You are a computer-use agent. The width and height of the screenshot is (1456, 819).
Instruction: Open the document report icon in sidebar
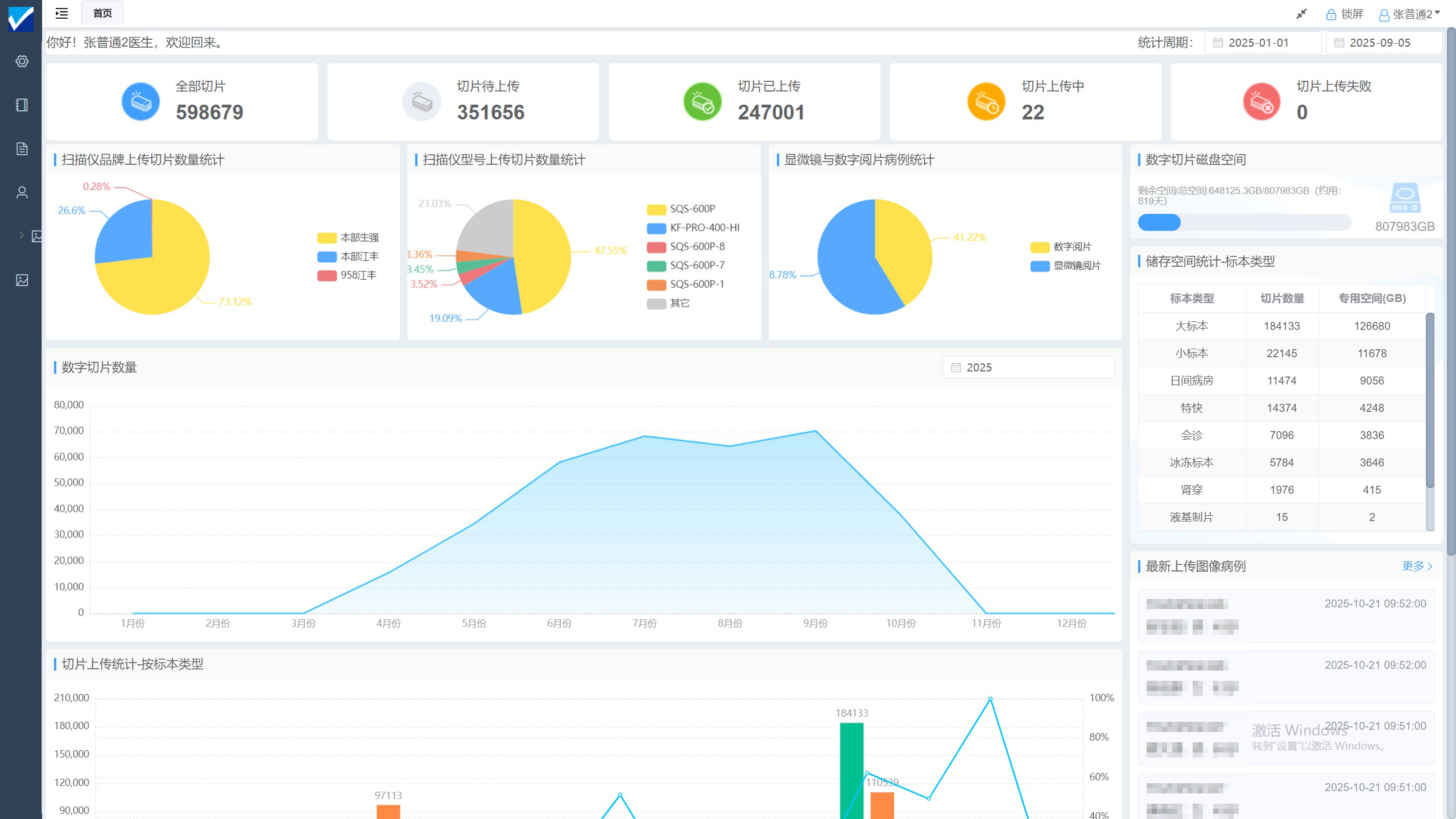[22, 149]
